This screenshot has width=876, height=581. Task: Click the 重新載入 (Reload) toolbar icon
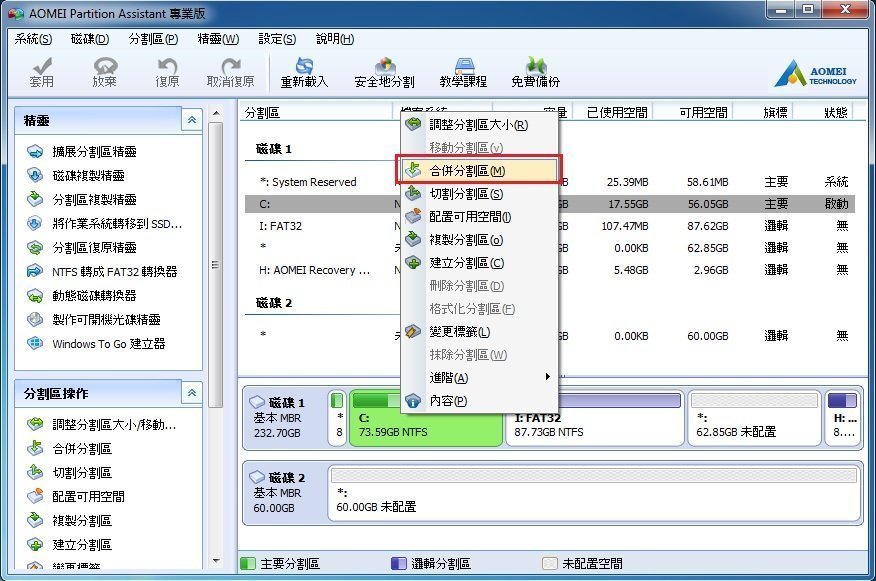pos(304,73)
